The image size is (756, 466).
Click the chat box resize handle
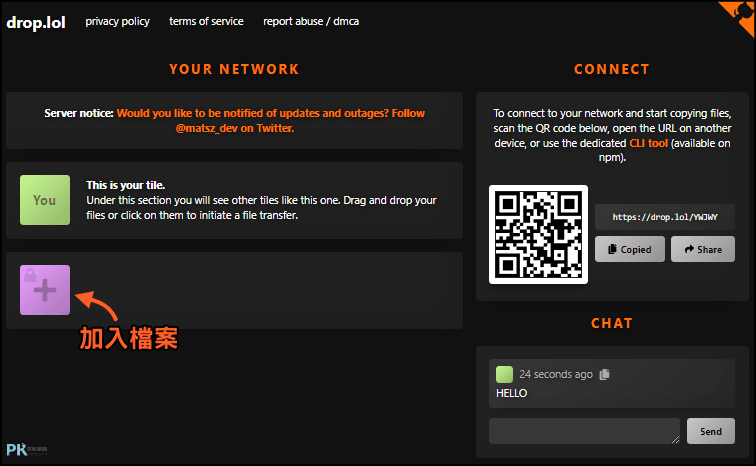coord(675,439)
